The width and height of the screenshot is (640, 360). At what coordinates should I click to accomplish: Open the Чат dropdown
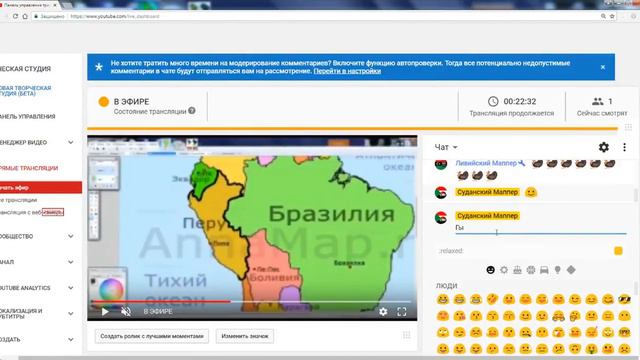446,147
